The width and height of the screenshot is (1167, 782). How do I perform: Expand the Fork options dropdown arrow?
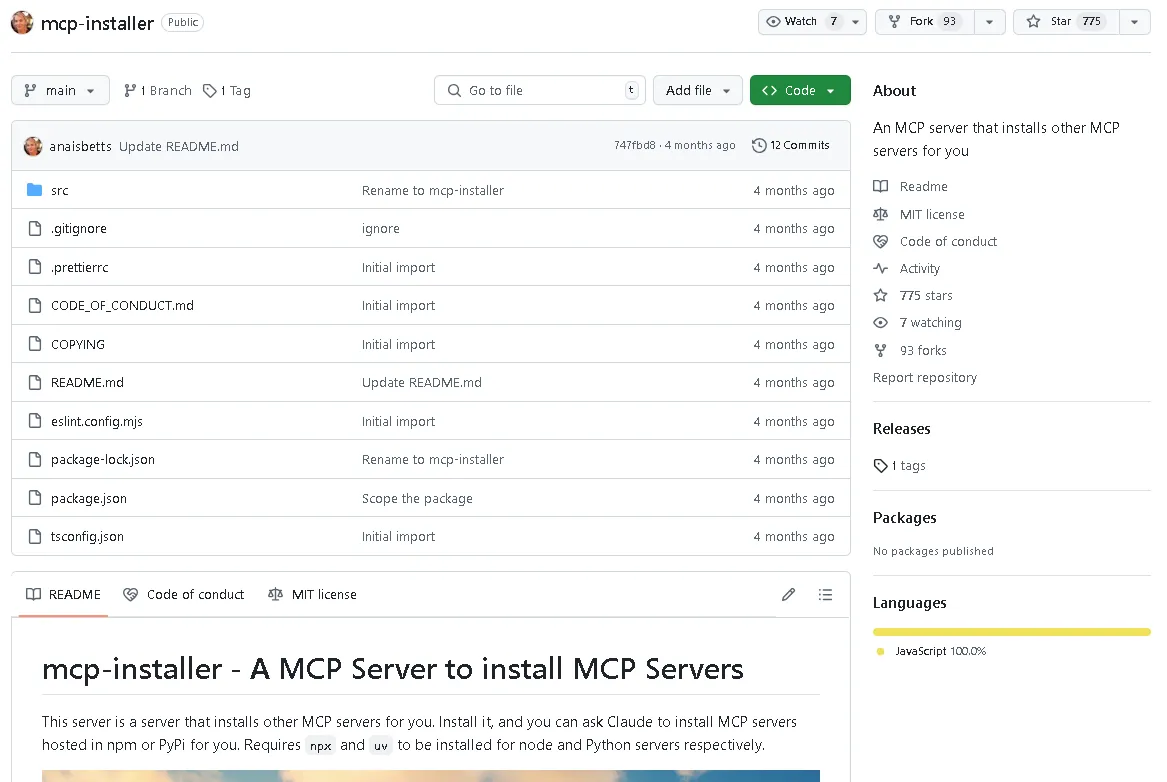[x=990, y=22]
